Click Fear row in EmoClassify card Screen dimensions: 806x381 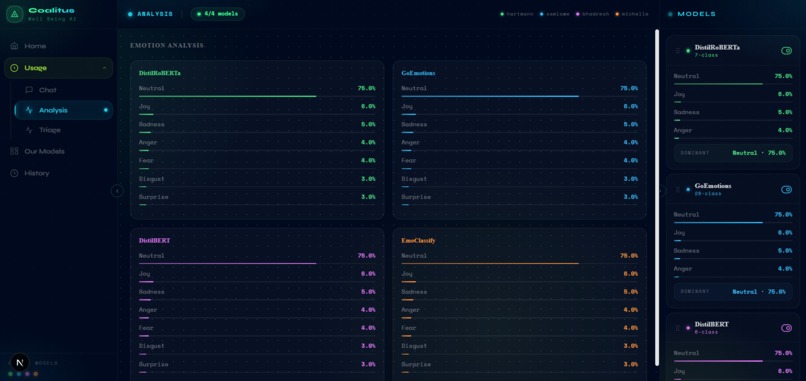520,330
